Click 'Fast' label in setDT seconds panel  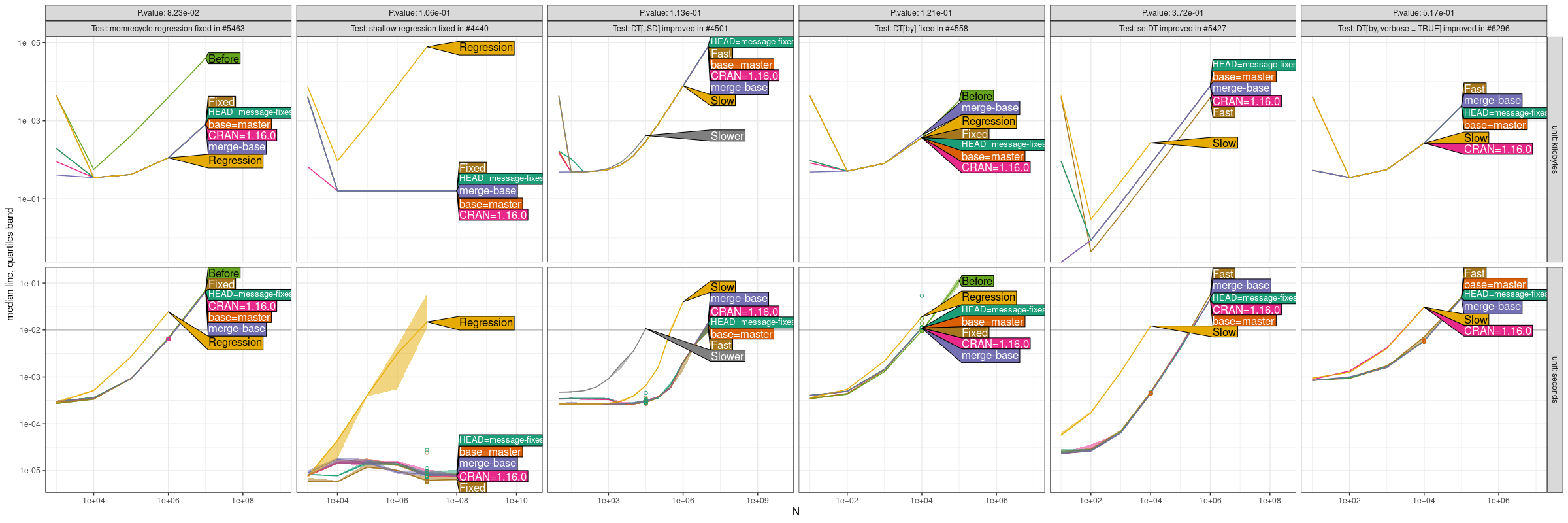pyautogui.click(x=1223, y=274)
